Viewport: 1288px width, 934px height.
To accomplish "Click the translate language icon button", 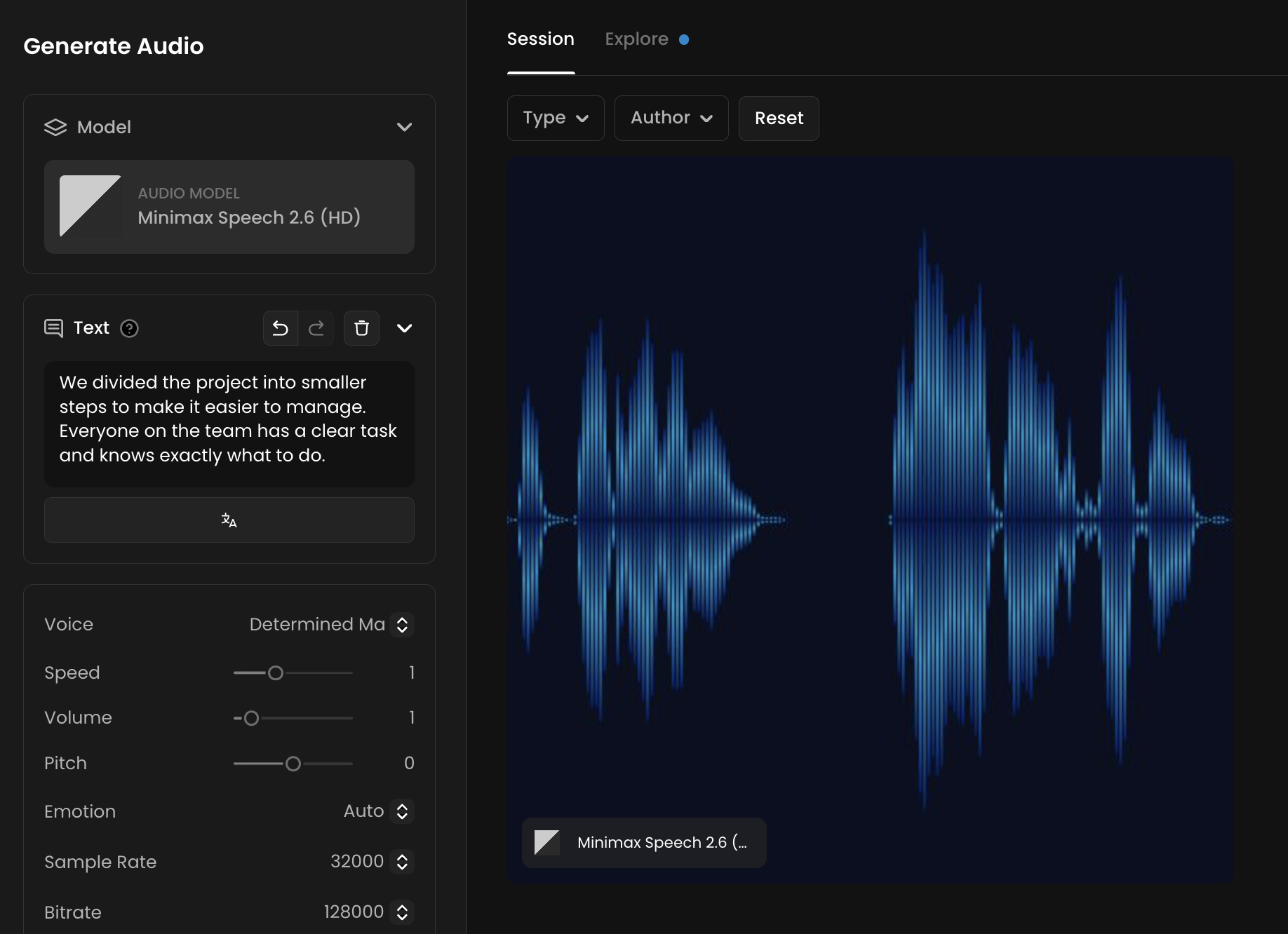I will pyautogui.click(x=229, y=520).
